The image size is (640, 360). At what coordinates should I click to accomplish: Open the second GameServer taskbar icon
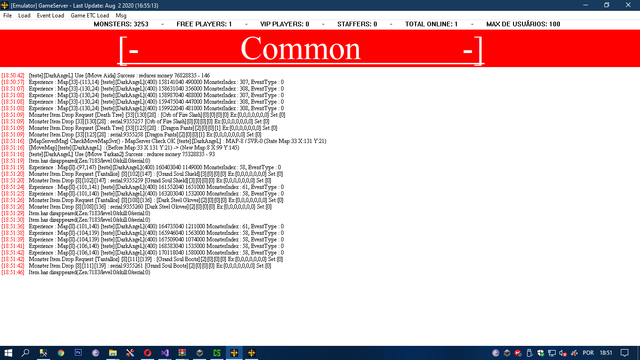pyautogui.click(x=251, y=353)
